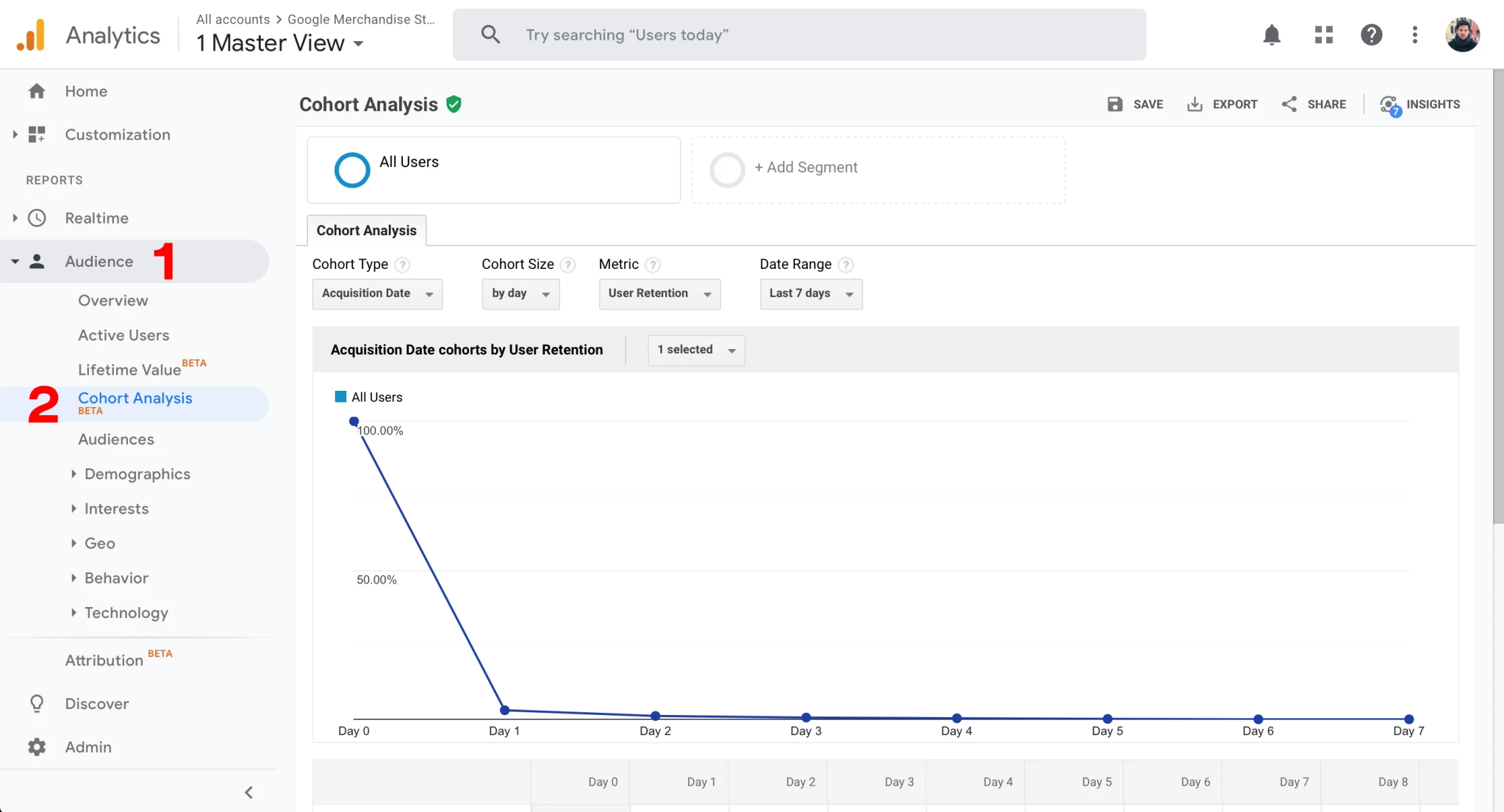Click the All Users blue legend swatch
Viewport: 1504px width, 812px height.
(x=340, y=397)
